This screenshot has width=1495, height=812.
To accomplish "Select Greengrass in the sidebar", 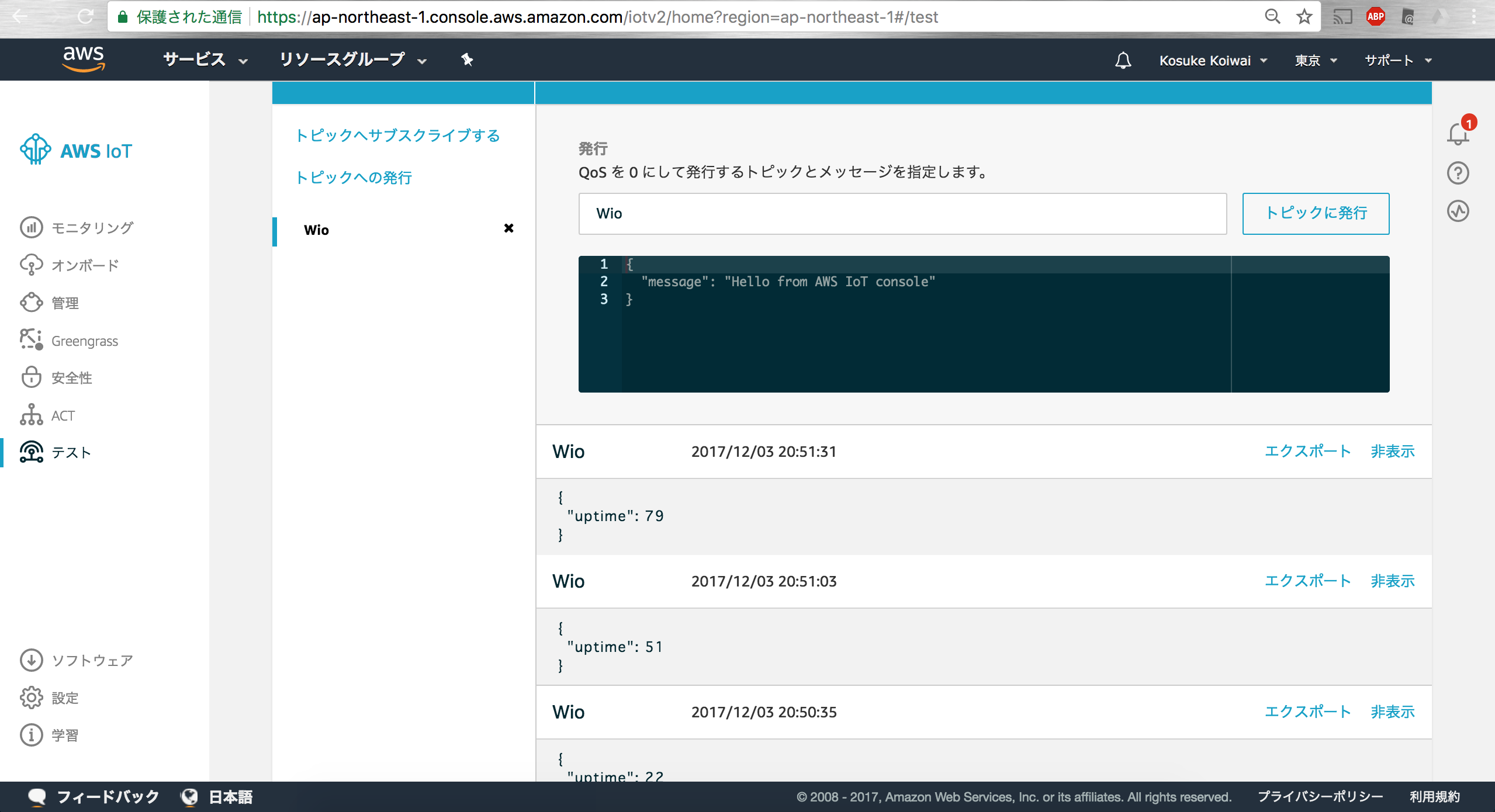I will [84, 341].
